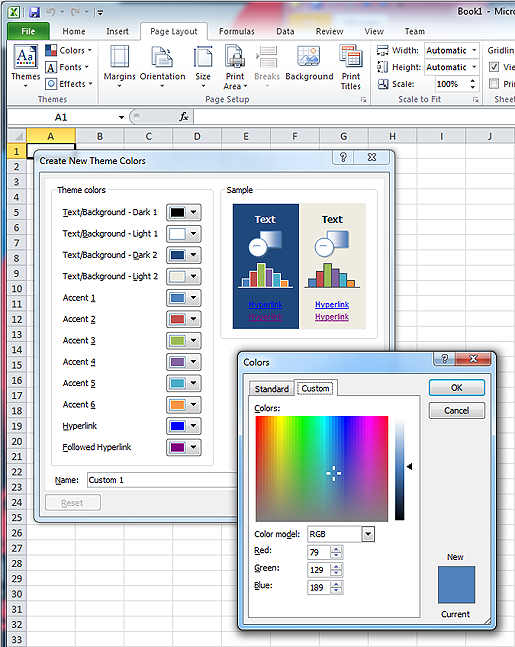
Task: Open theme Effects menu in ribbon
Action: point(69,84)
